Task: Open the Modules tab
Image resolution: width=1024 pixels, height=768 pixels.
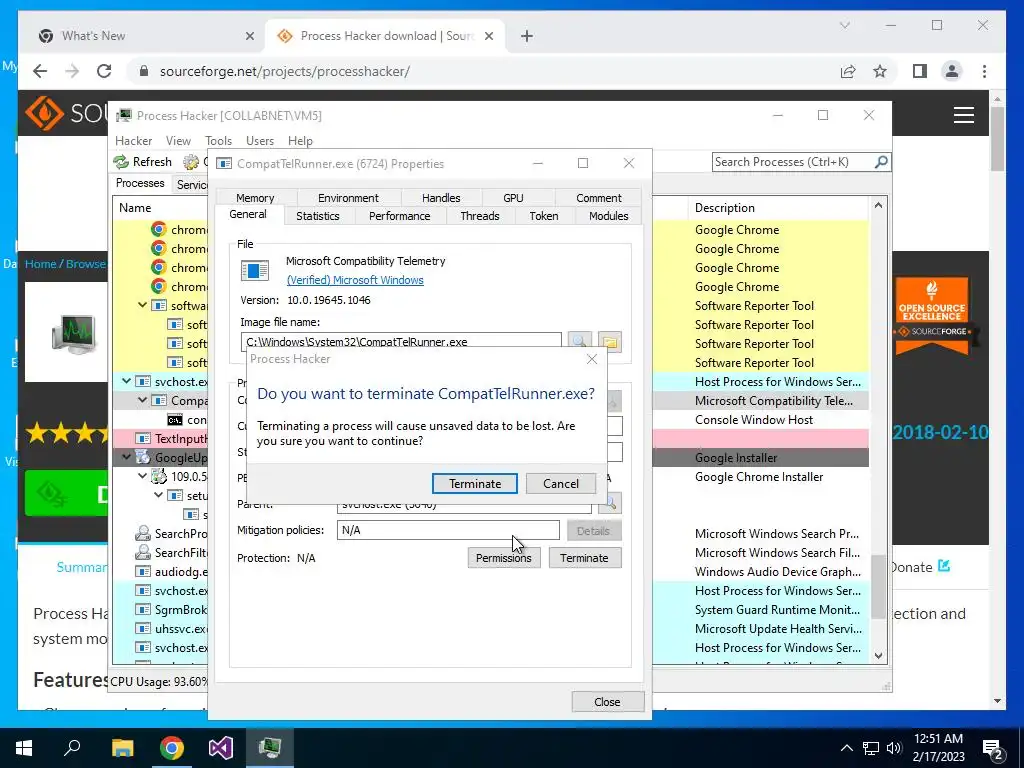Action: tap(609, 216)
